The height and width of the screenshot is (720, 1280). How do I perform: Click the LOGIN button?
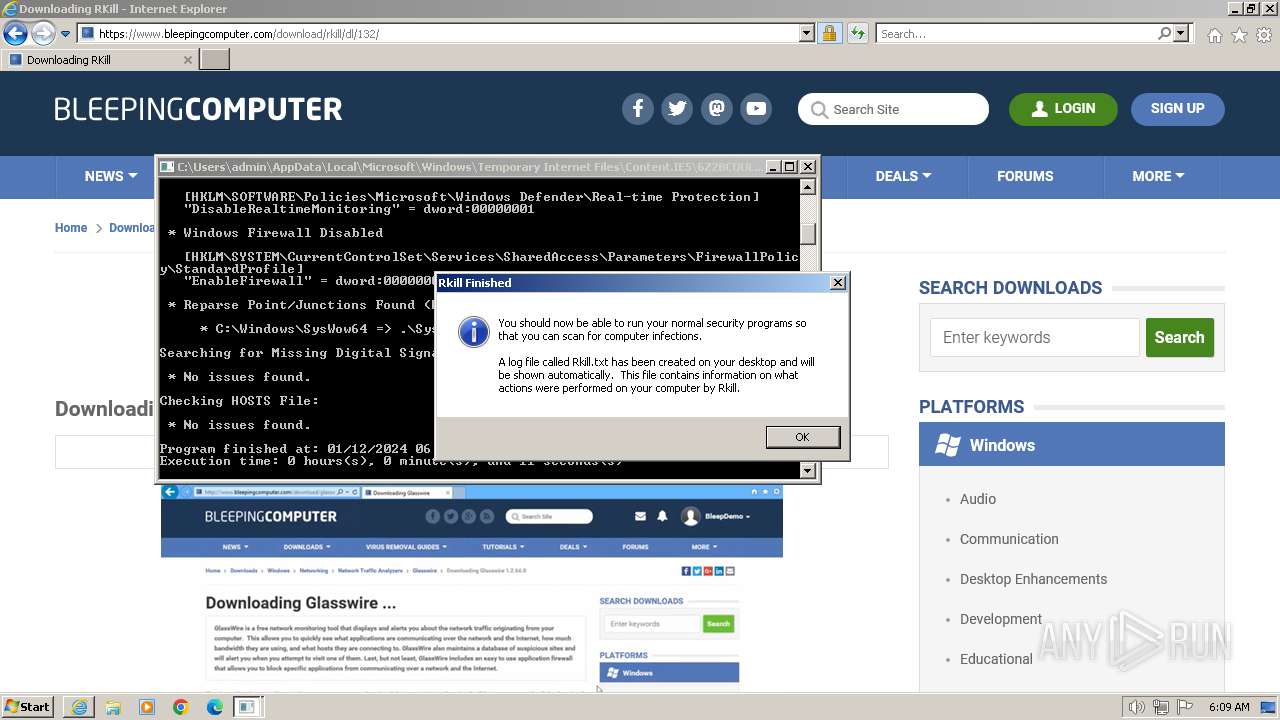[x=1063, y=109]
